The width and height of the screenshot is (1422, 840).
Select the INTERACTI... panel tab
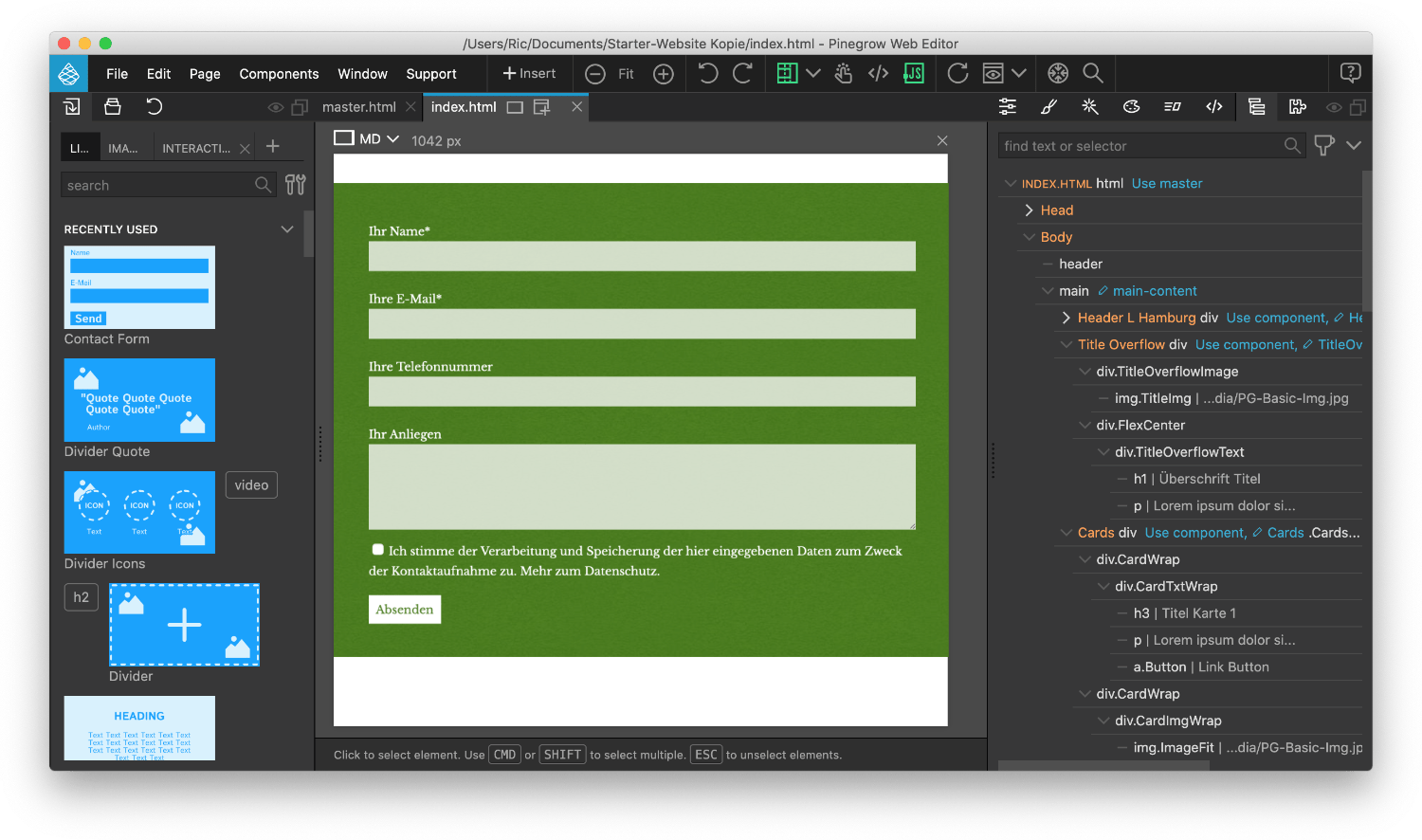tap(196, 148)
